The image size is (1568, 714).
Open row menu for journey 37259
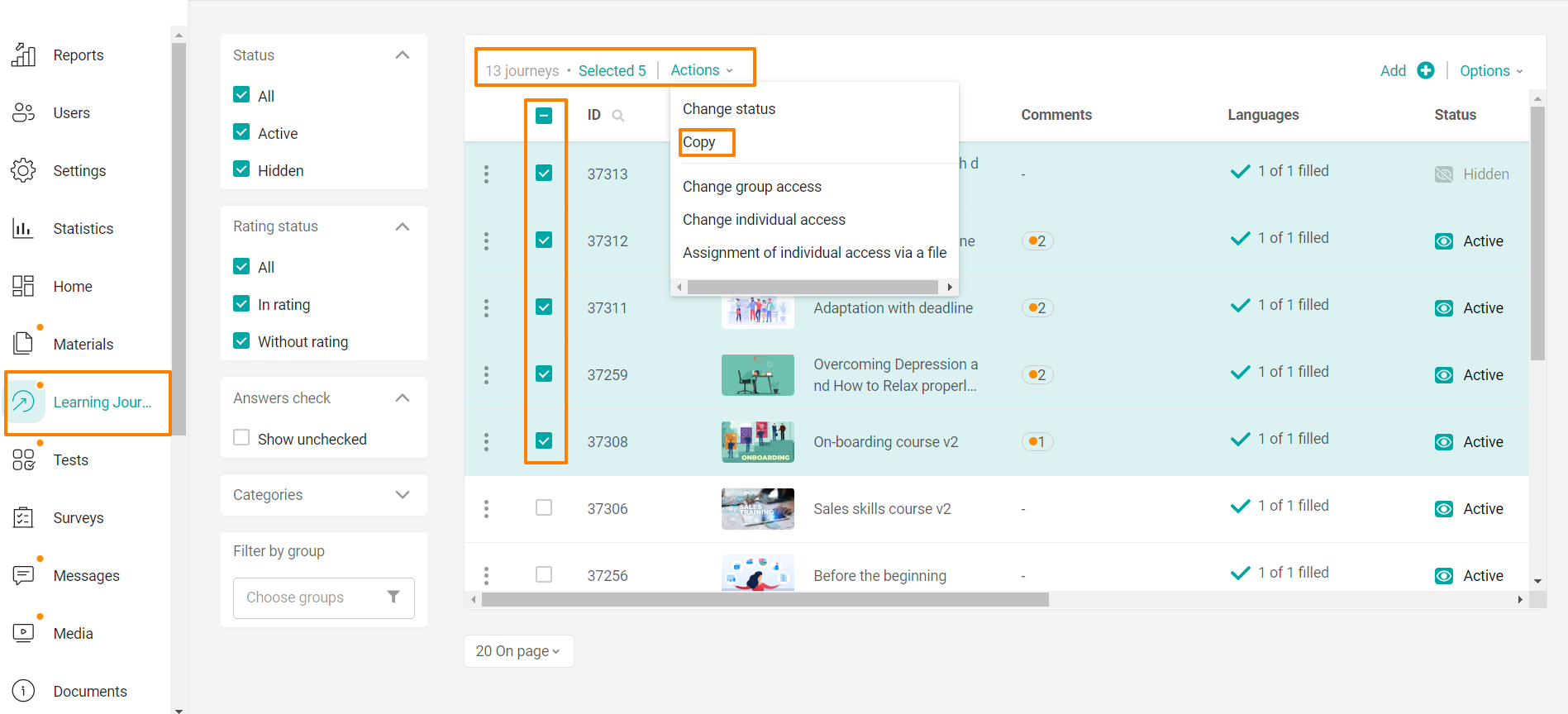pyautogui.click(x=486, y=374)
